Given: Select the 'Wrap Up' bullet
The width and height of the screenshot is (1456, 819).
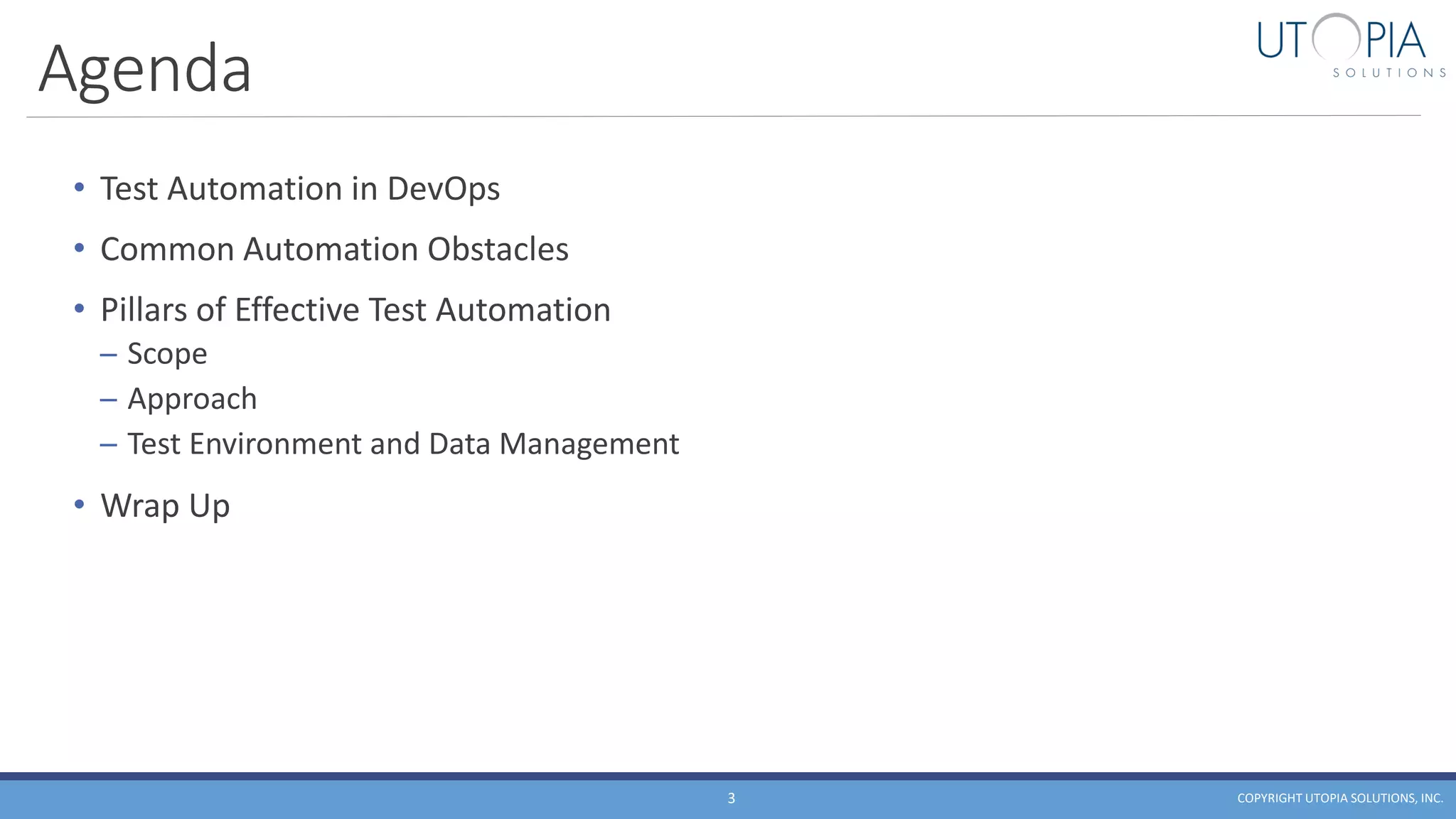Looking at the screenshot, I should click(x=165, y=506).
